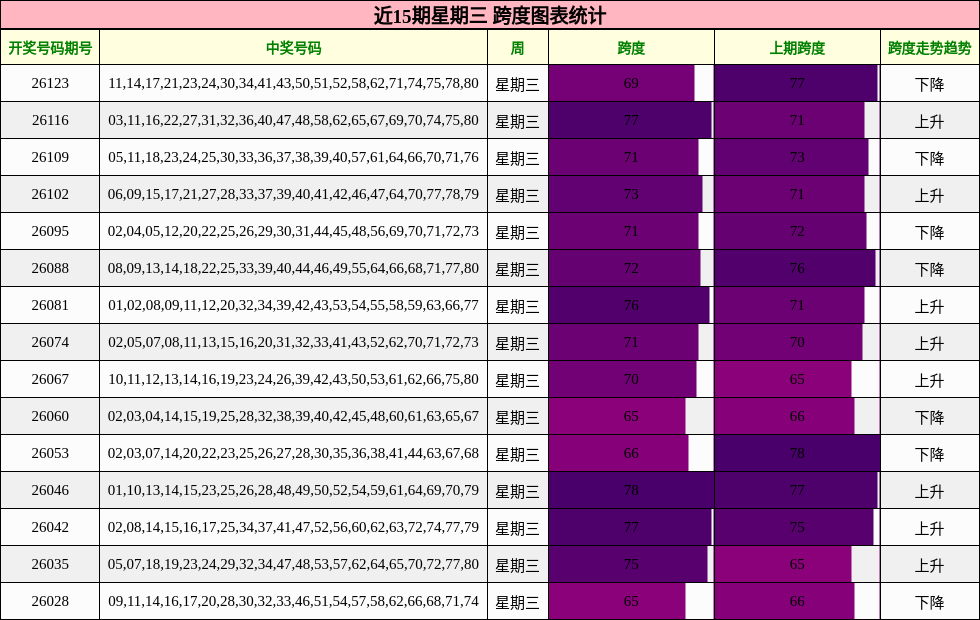Screen dimensions: 980x620
Task: Click winning numbers of issue 26116
Action: (293, 120)
